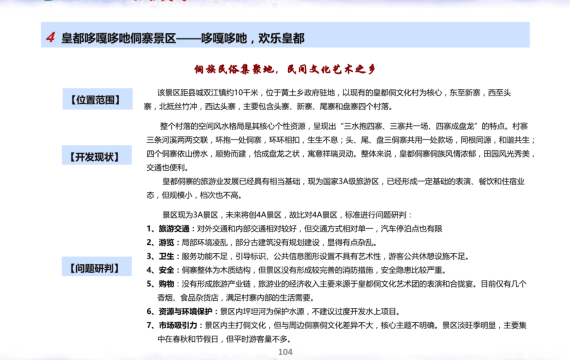Click list item 2 游览
570x360 pixels.
click(262, 243)
